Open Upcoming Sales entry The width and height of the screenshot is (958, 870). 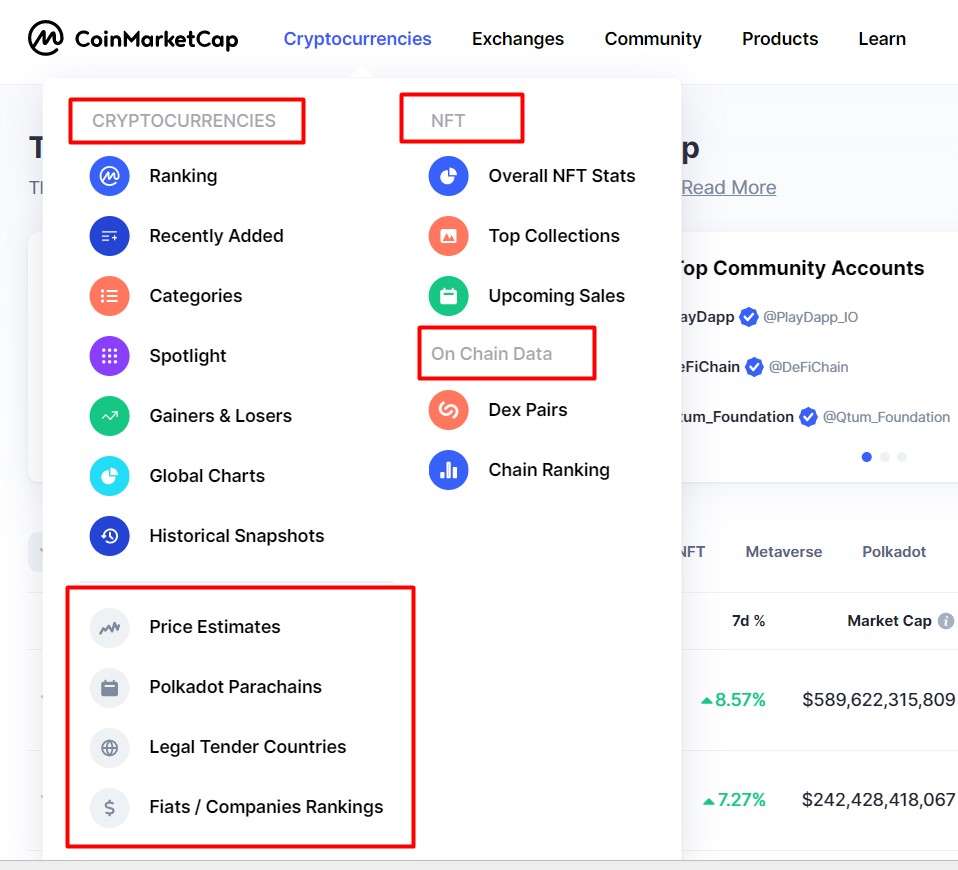pyautogui.click(x=557, y=296)
